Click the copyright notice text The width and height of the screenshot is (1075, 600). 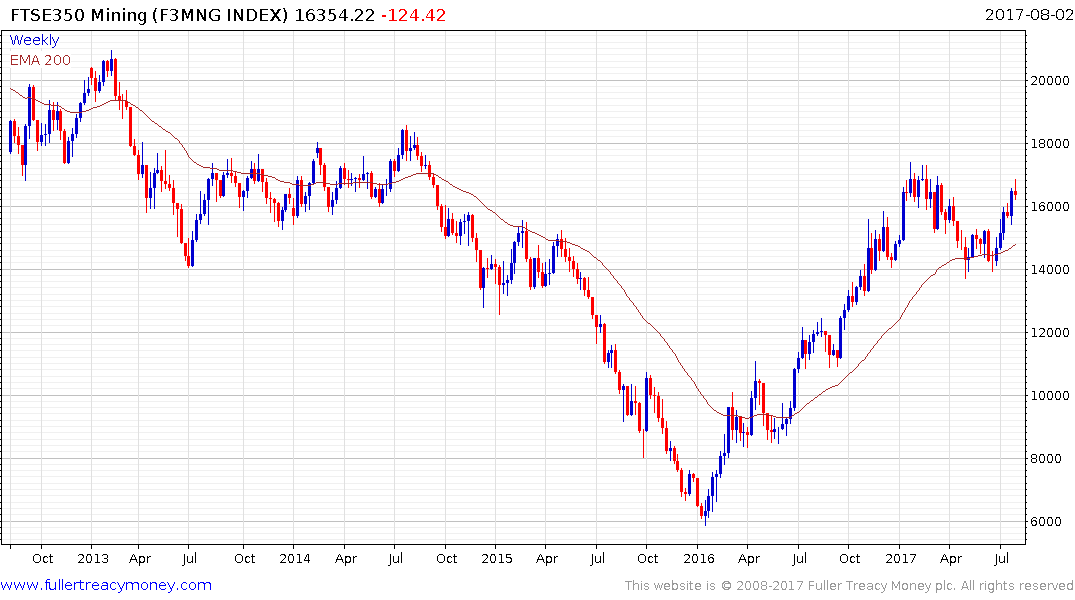pyautogui.click(x=849, y=586)
